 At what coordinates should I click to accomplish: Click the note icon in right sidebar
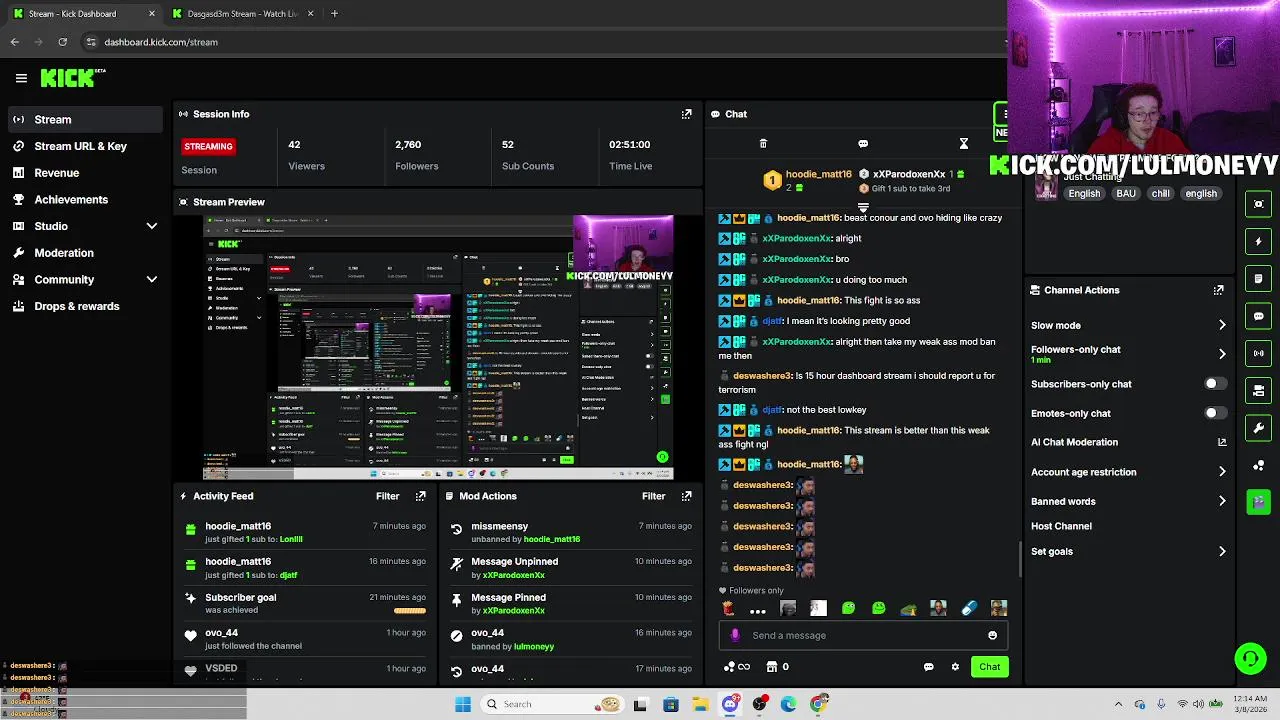point(1258,279)
